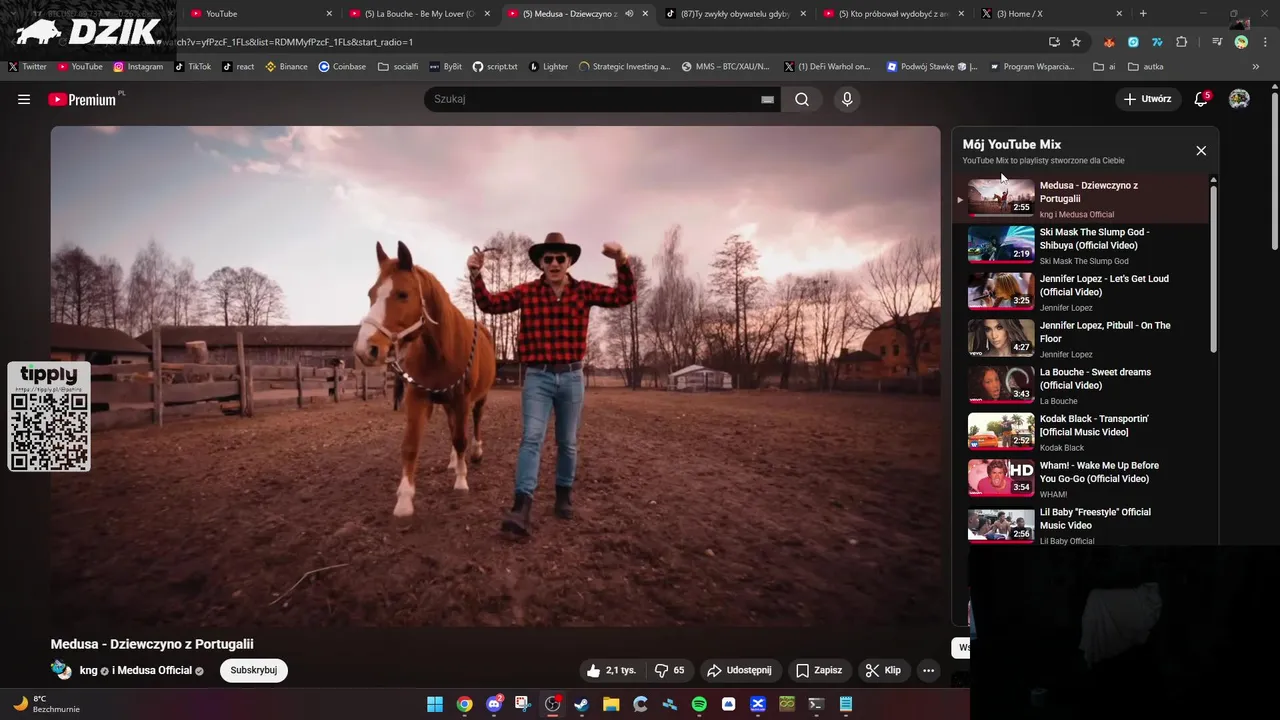Open the Binance bookmark
Viewport: 1280px width, 720px height.
tap(286, 67)
